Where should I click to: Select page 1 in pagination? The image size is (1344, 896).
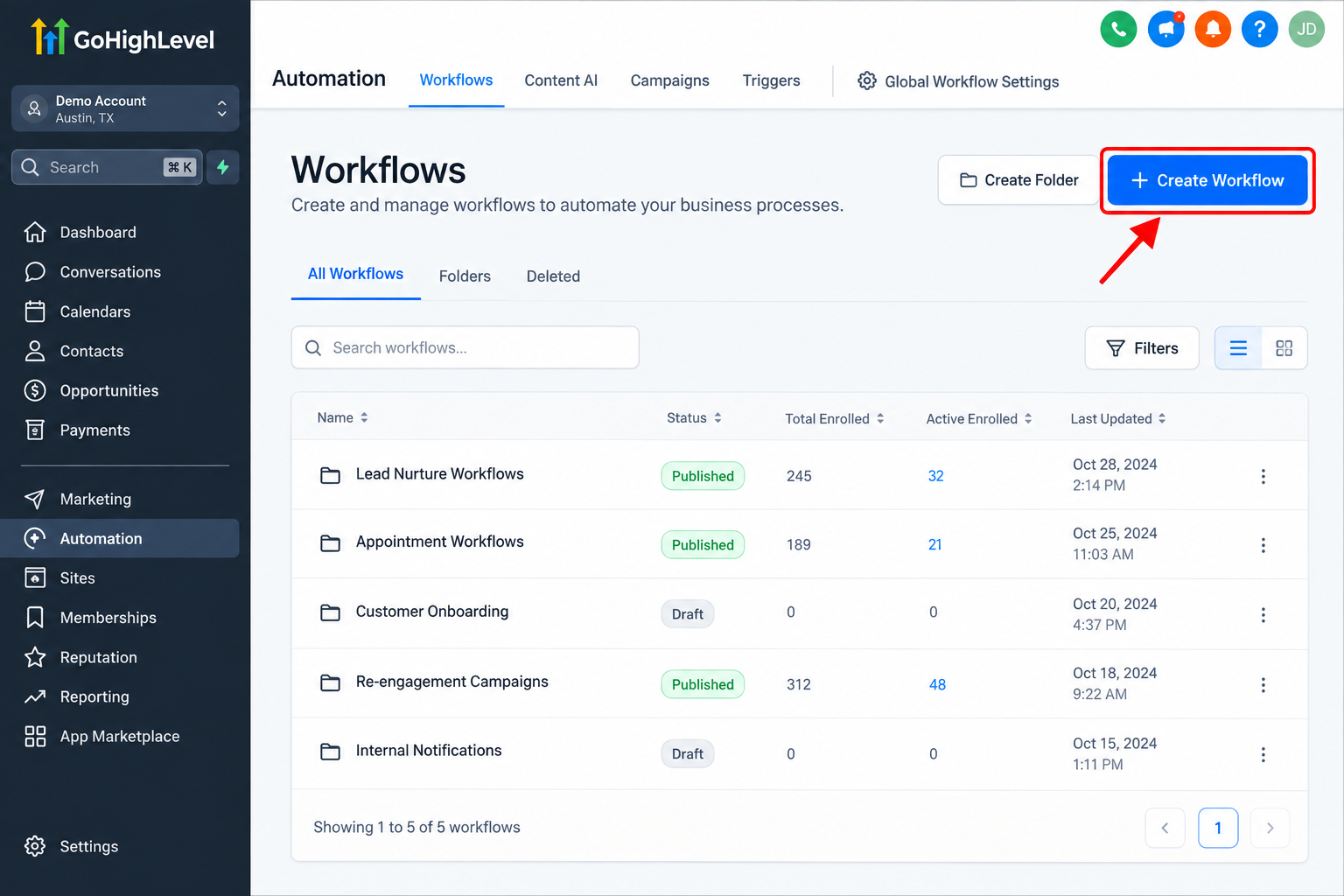(x=1217, y=828)
